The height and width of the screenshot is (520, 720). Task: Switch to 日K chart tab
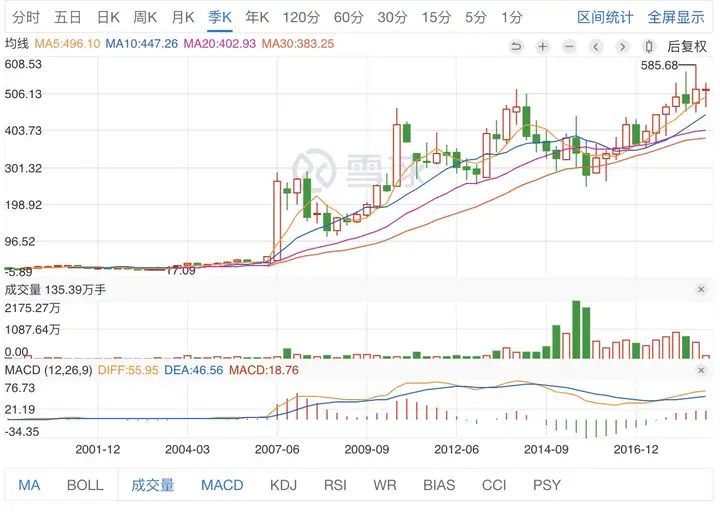tap(108, 17)
